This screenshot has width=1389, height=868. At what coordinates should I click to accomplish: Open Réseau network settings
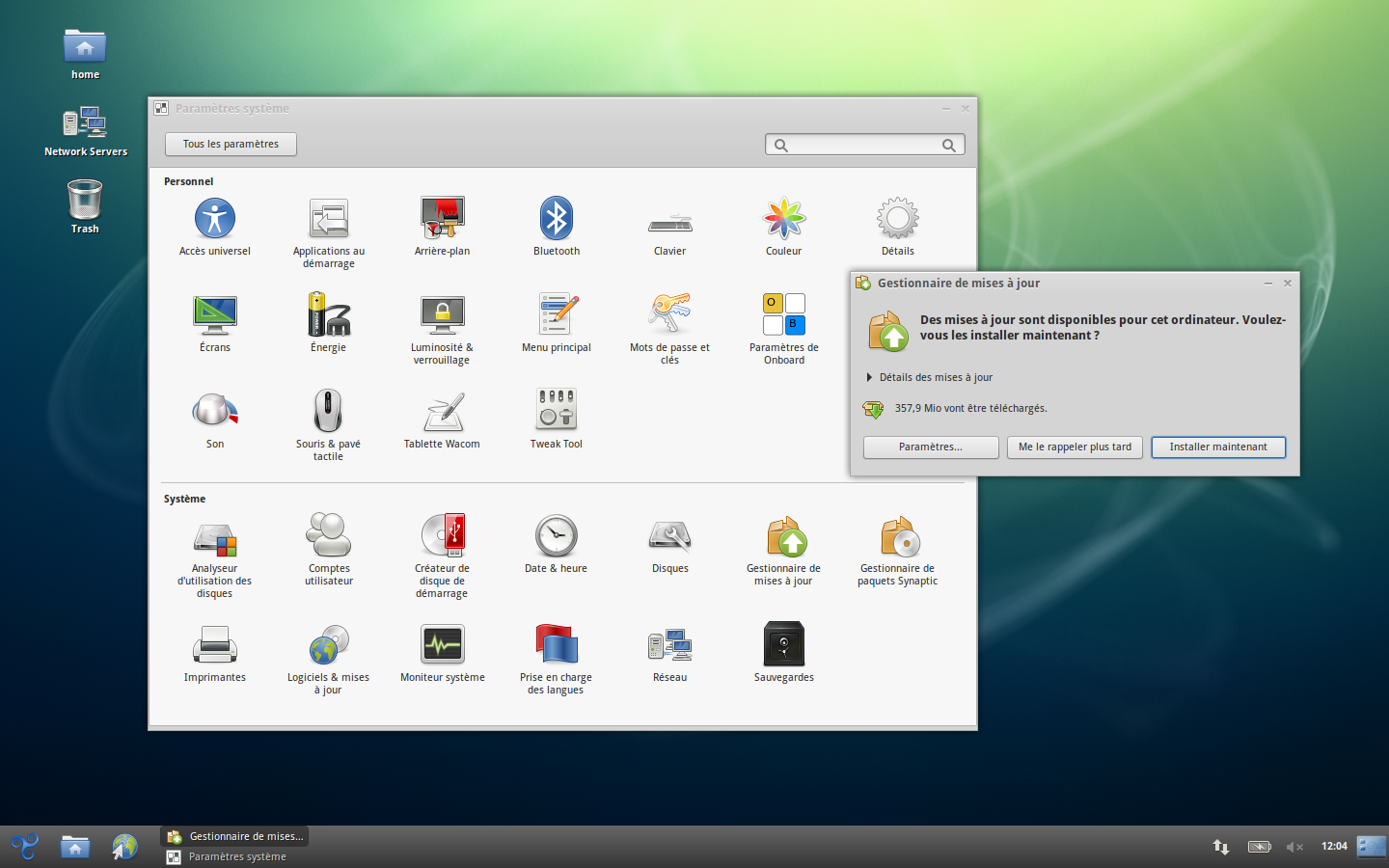click(x=670, y=654)
